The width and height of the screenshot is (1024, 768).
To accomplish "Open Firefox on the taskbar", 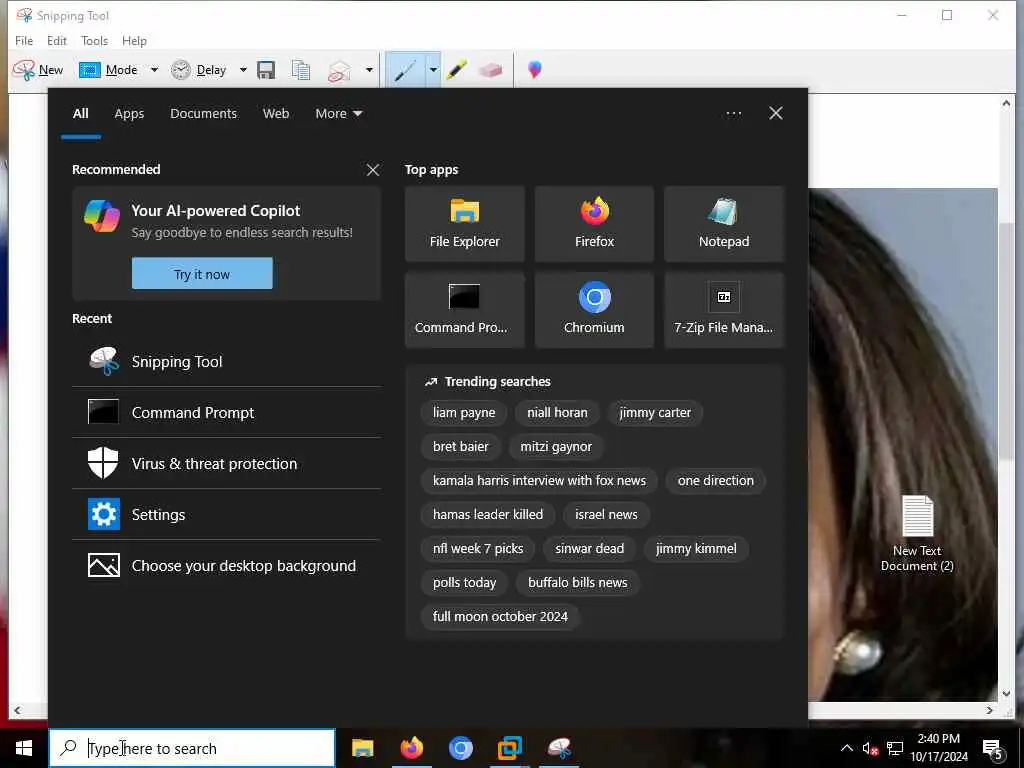I will 411,748.
